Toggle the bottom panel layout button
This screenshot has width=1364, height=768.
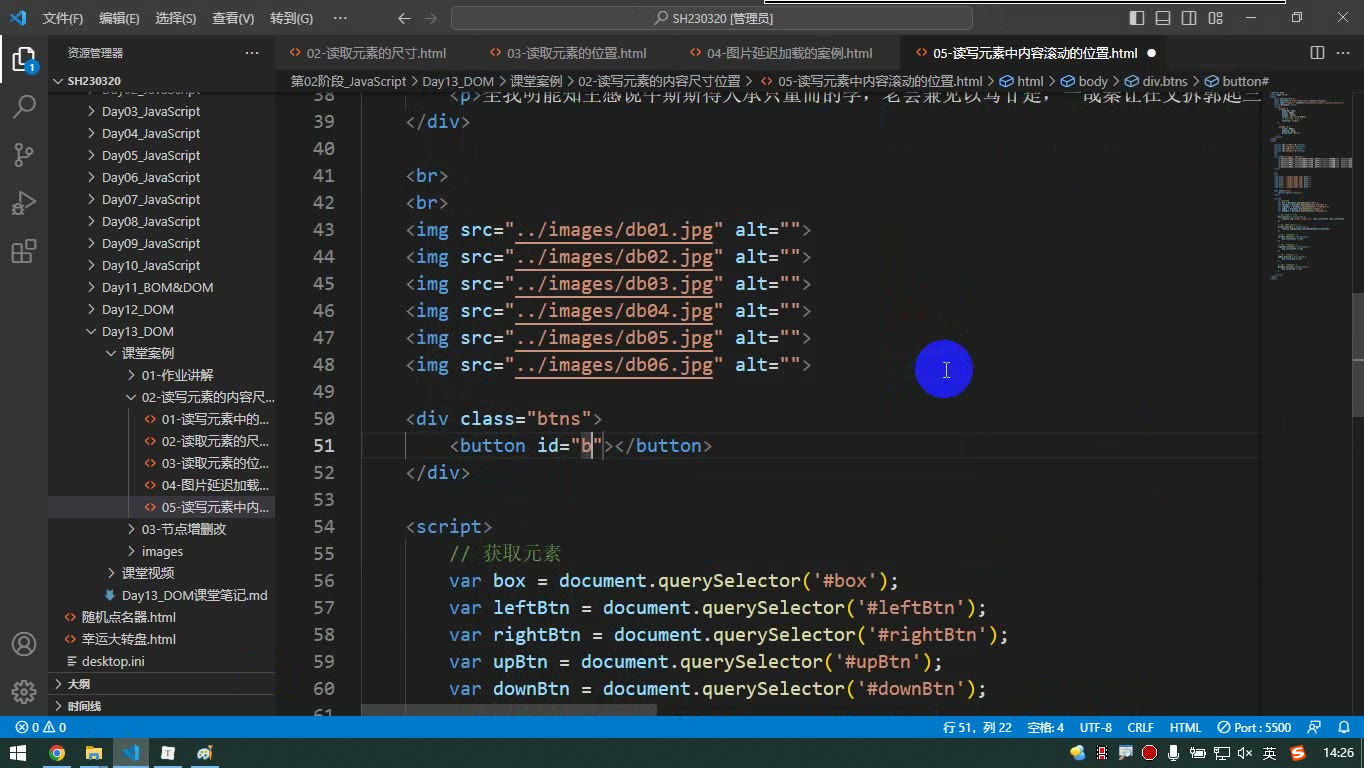click(1163, 18)
